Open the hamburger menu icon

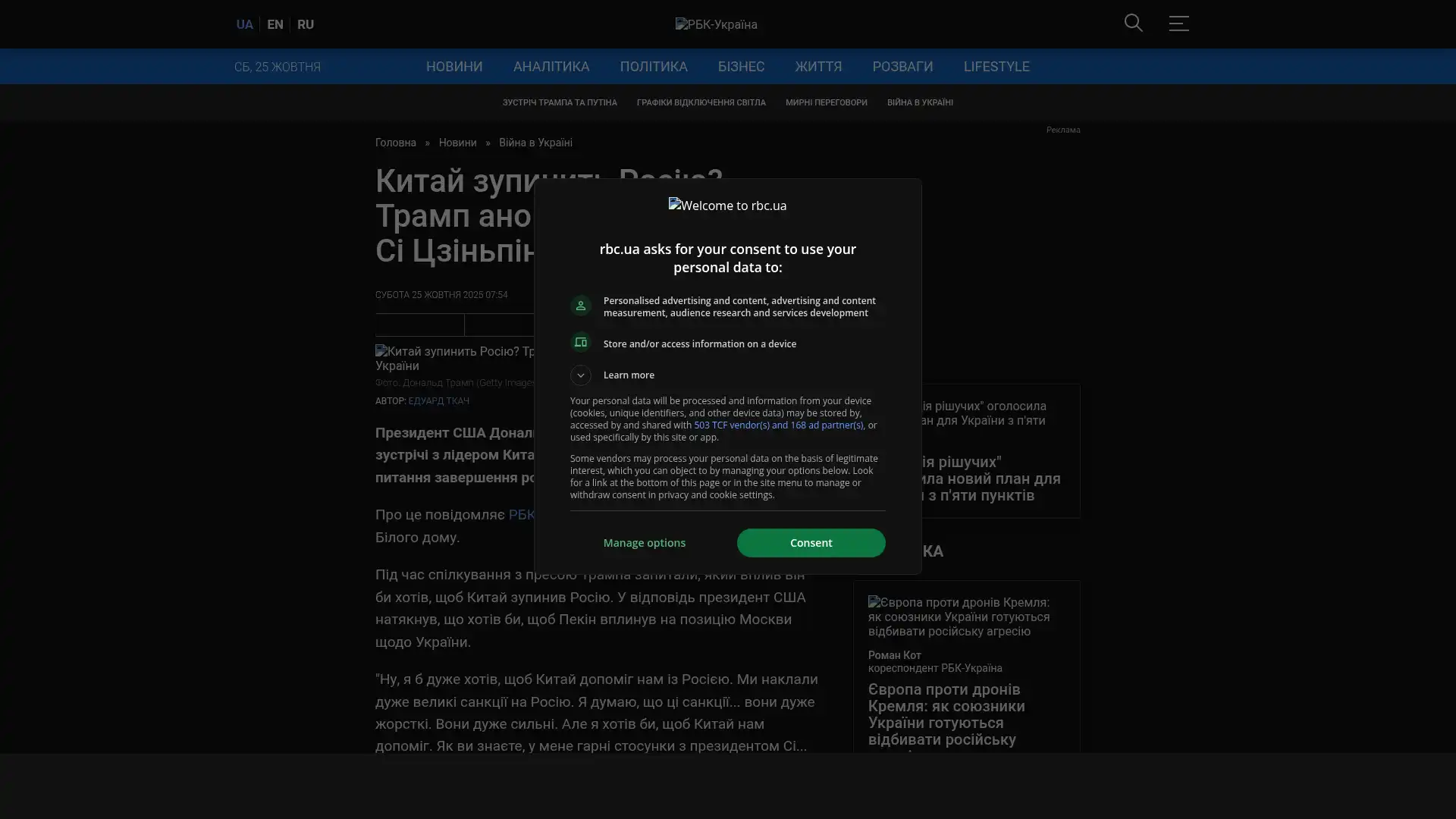click(x=1178, y=23)
